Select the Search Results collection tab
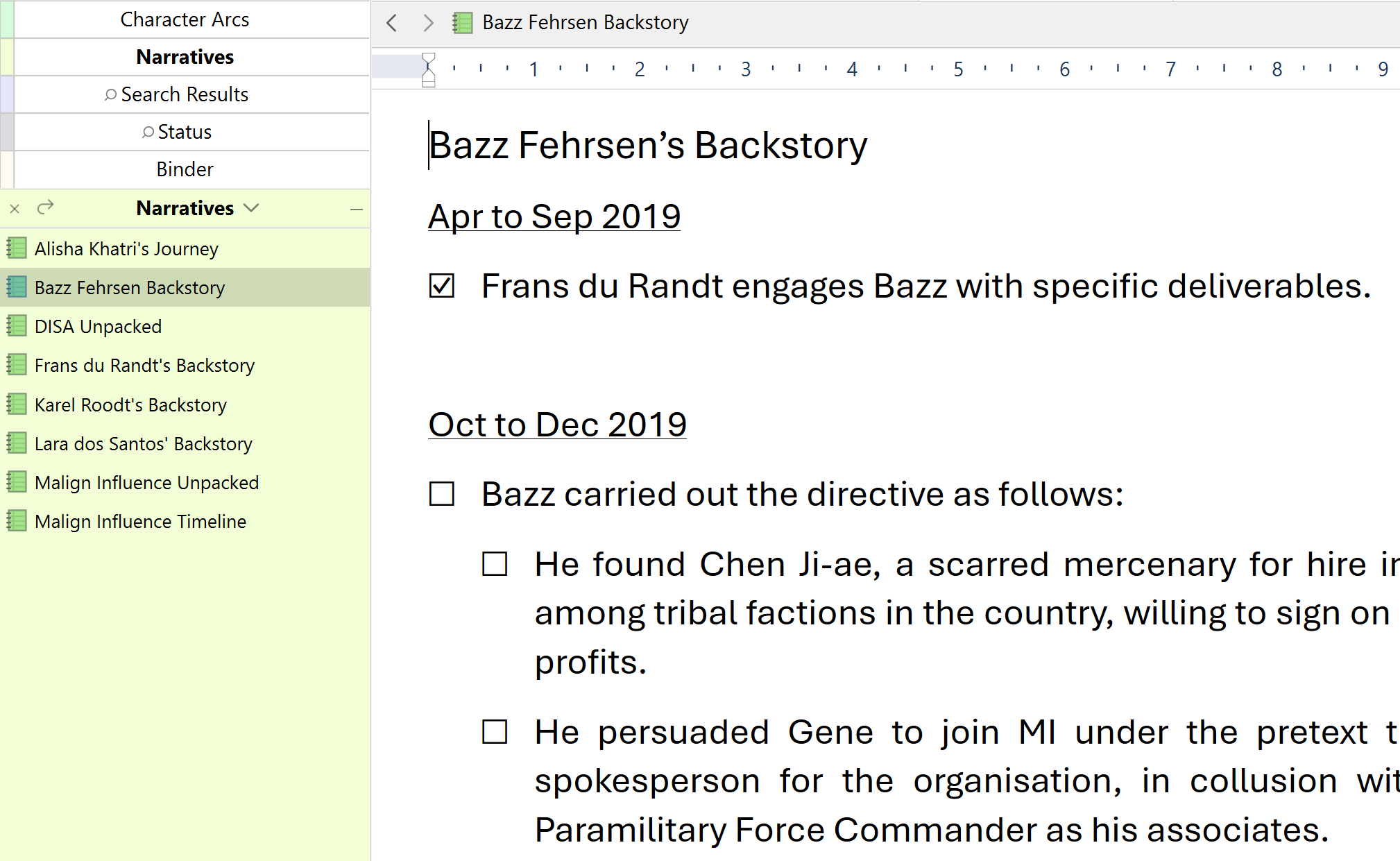1400x861 pixels. 185,94
